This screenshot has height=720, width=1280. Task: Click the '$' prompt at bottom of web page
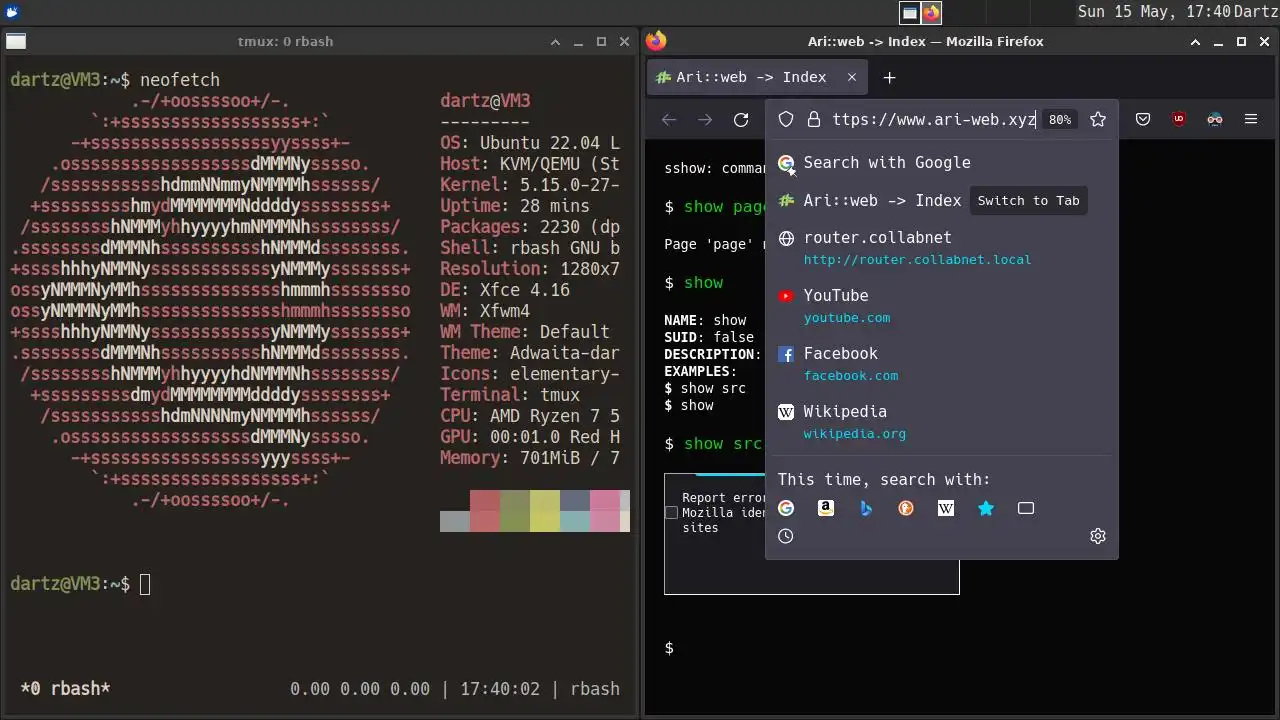point(669,648)
